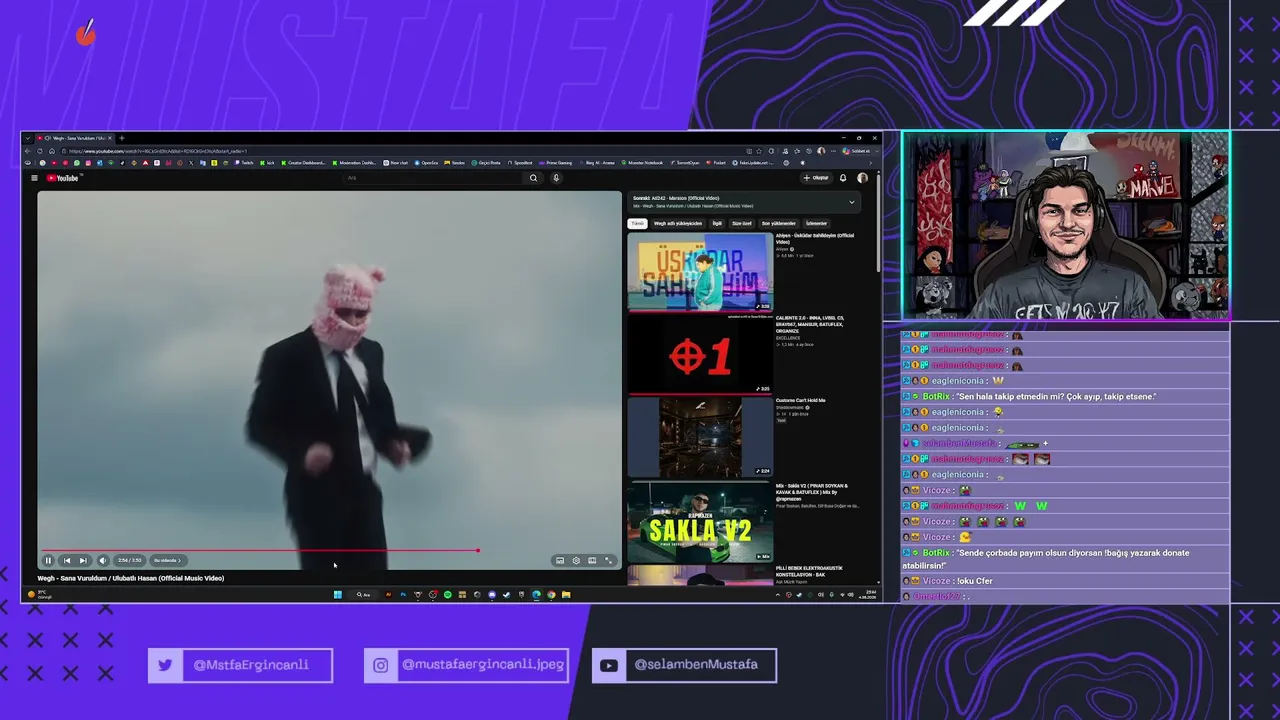The image size is (1280, 720).
Task: Close the Wegh YouTube browser tab
Action: pos(110,138)
